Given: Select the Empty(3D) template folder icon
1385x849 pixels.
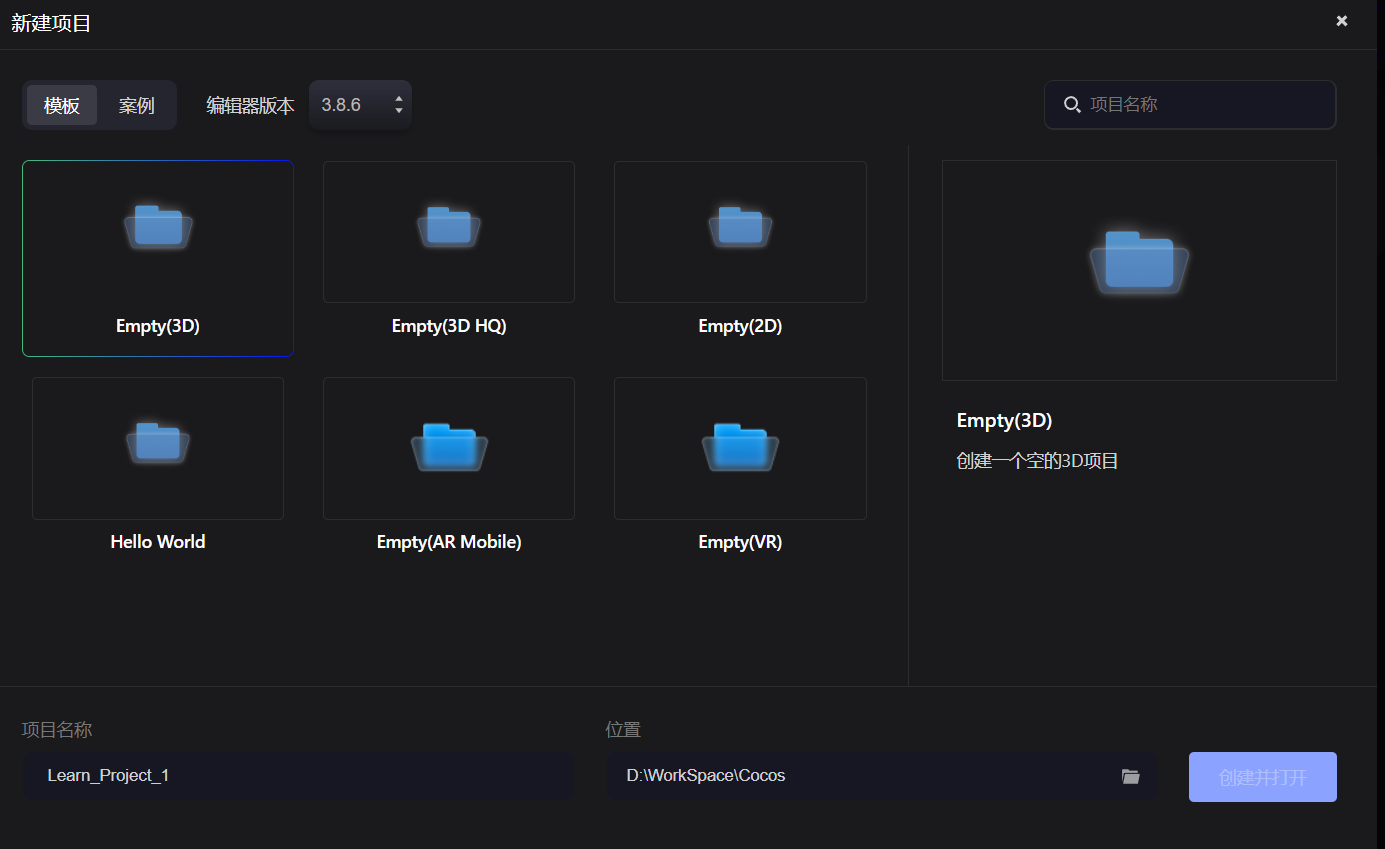Looking at the screenshot, I should tap(158, 227).
